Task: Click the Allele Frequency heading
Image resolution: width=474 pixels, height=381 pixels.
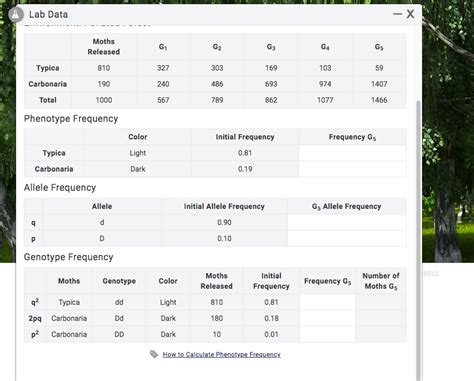Action: pyautogui.click(x=60, y=188)
